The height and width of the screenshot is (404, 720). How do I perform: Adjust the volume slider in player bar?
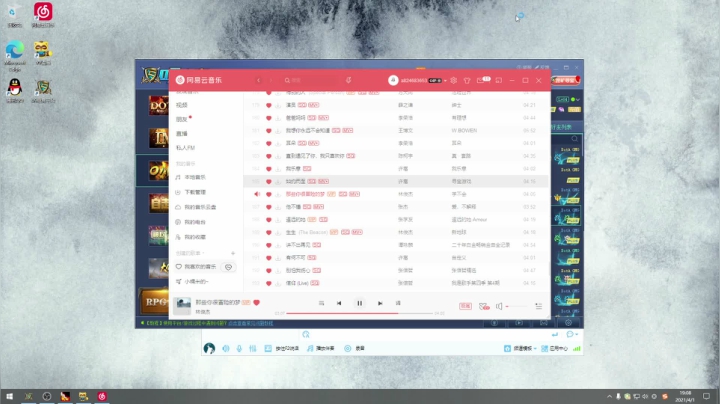tap(517, 306)
